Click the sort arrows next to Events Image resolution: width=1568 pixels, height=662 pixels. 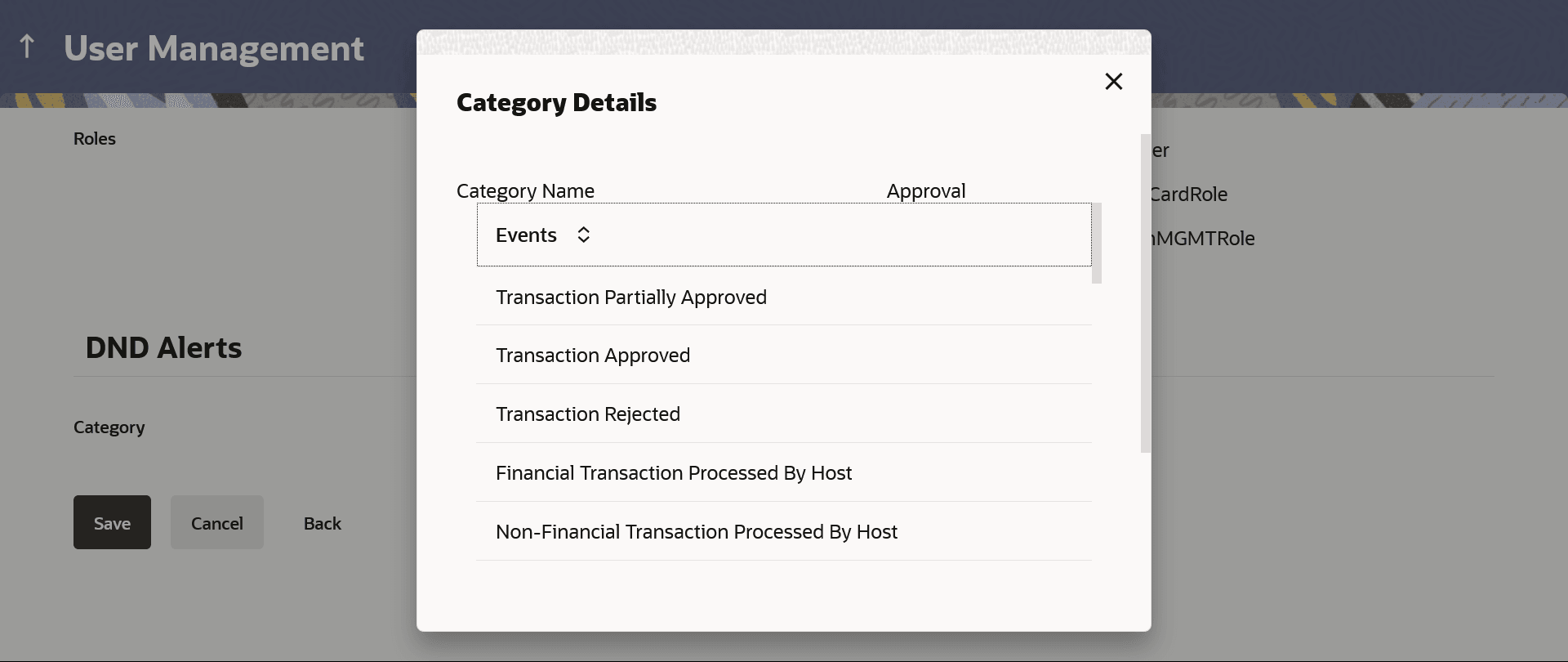tap(583, 235)
